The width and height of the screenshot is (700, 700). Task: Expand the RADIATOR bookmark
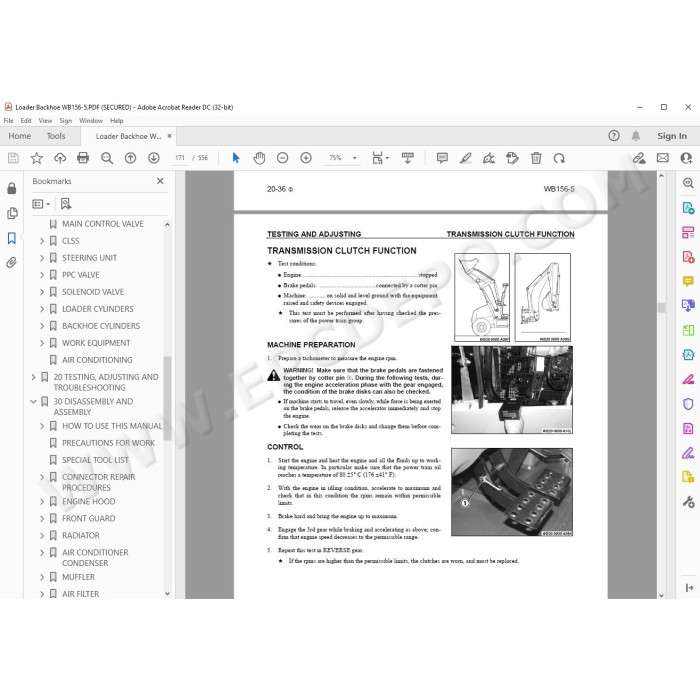pyautogui.click(x=42, y=536)
